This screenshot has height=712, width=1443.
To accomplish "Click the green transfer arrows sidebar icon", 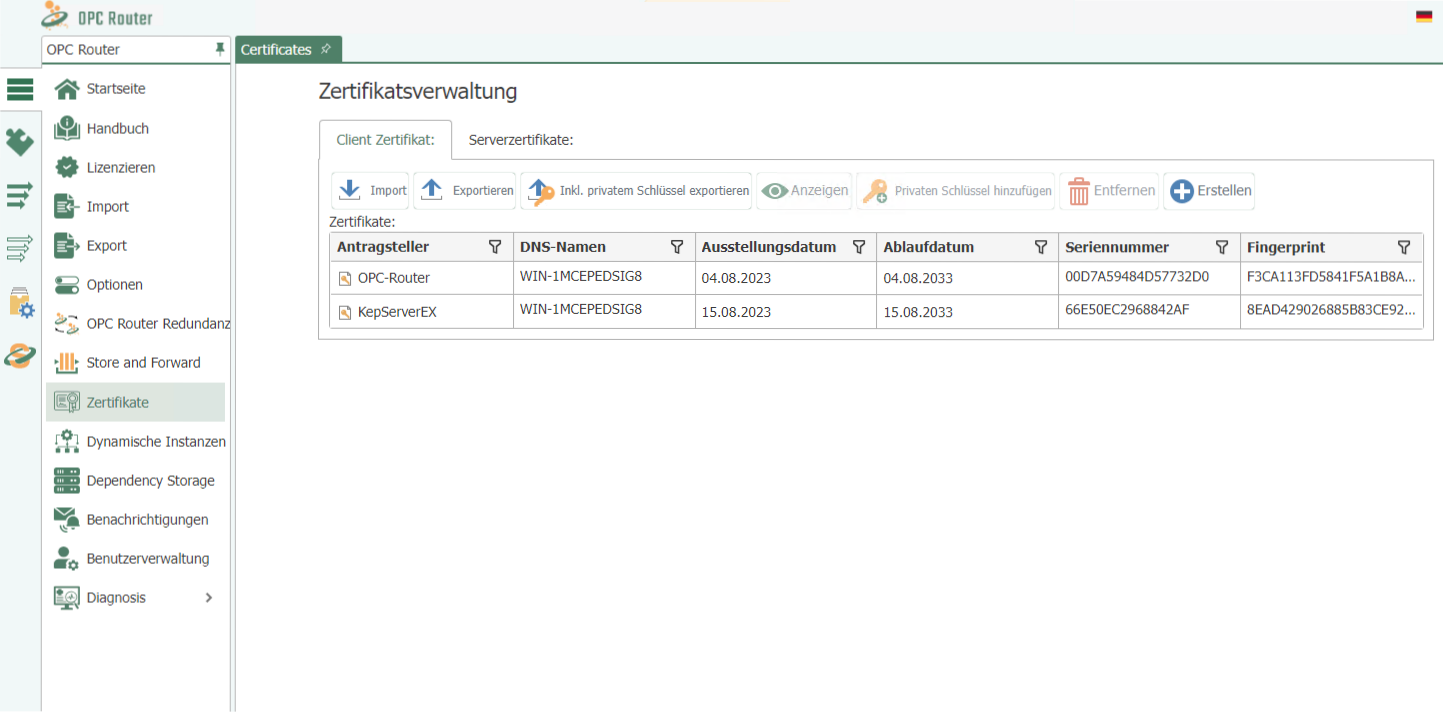I will pyautogui.click(x=20, y=196).
